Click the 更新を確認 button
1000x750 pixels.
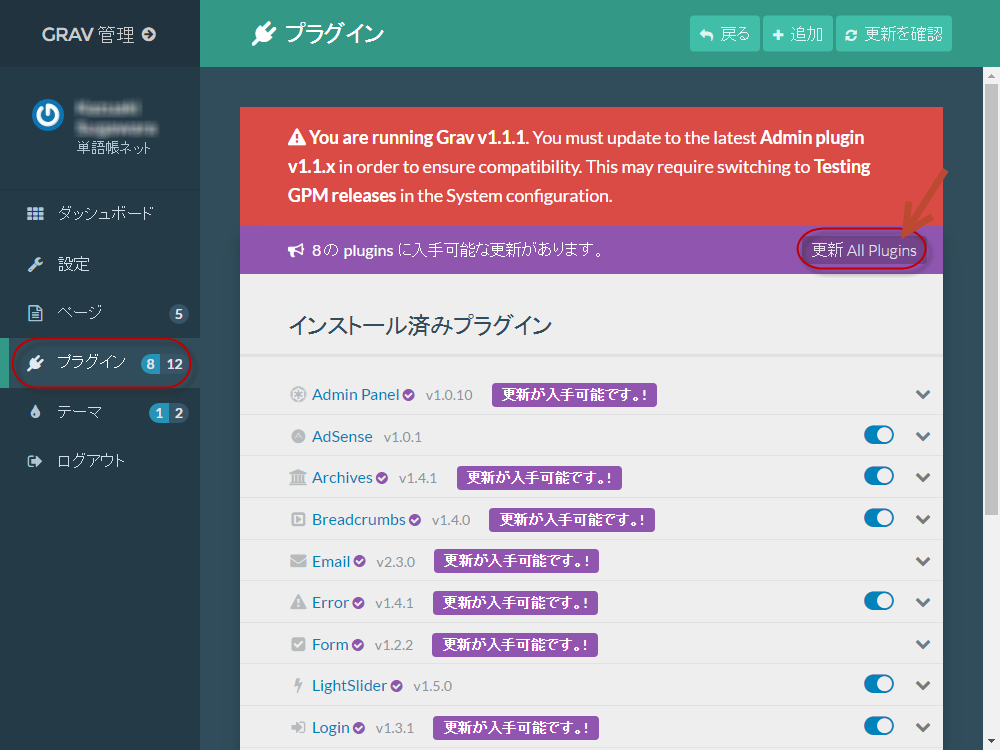click(893, 34)
